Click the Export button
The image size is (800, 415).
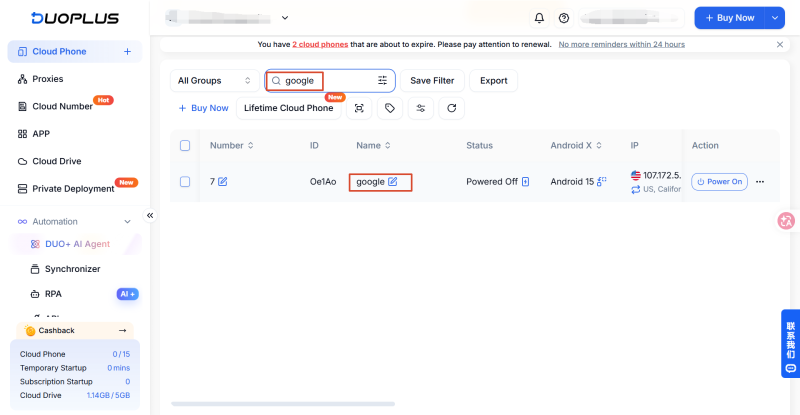[x=493, y=81]
